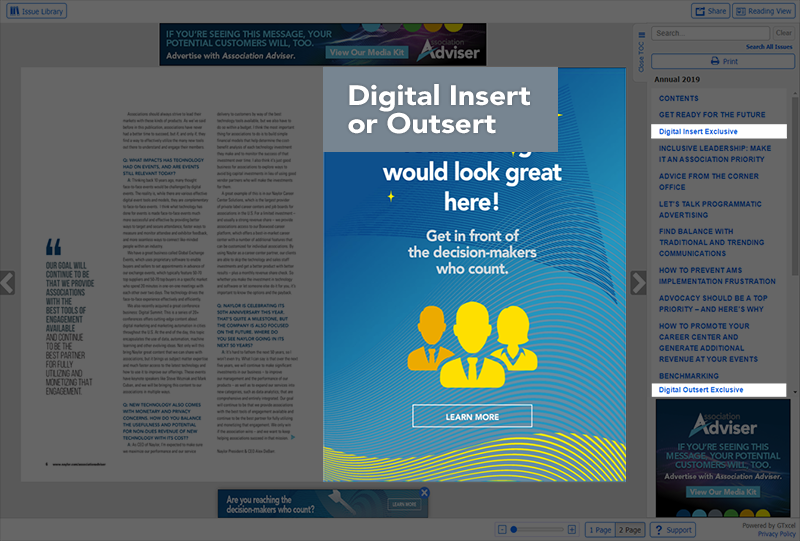The image size is (800, 541).
Task: Open the Issue Library
Action: tap(35, 11)
